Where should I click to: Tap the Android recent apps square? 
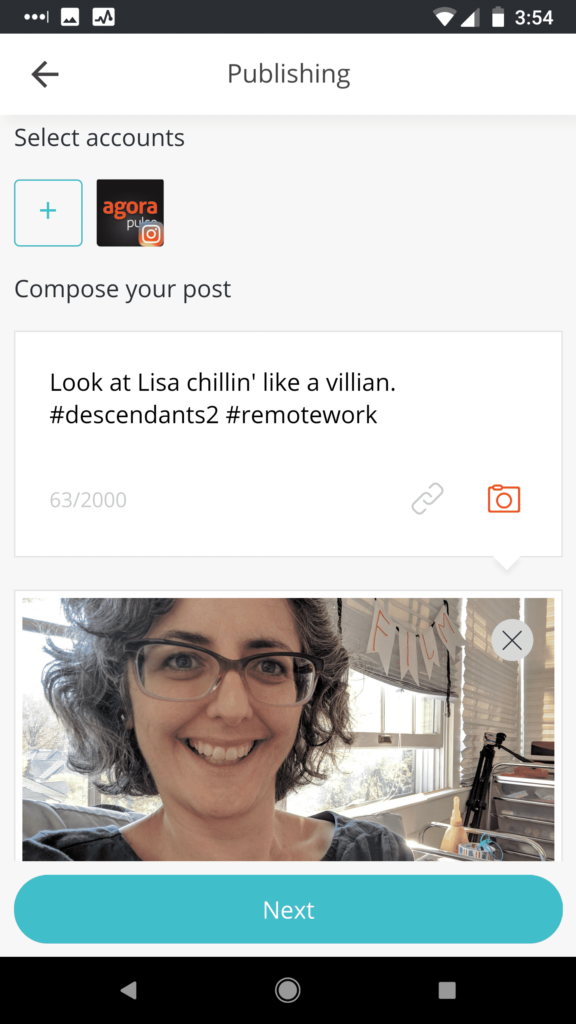click(x=447, y=990)
